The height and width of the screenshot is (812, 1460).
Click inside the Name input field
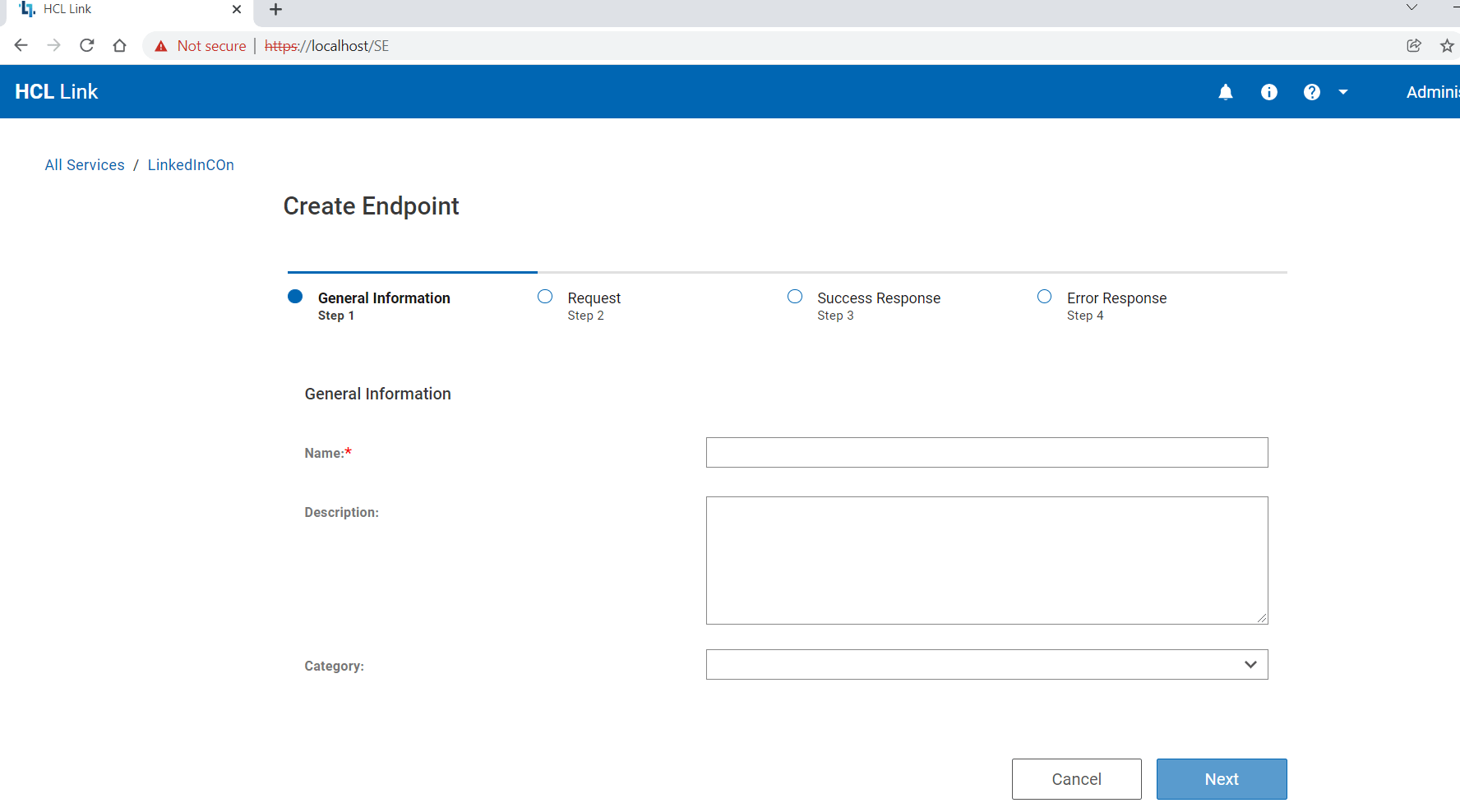(986, 452)
